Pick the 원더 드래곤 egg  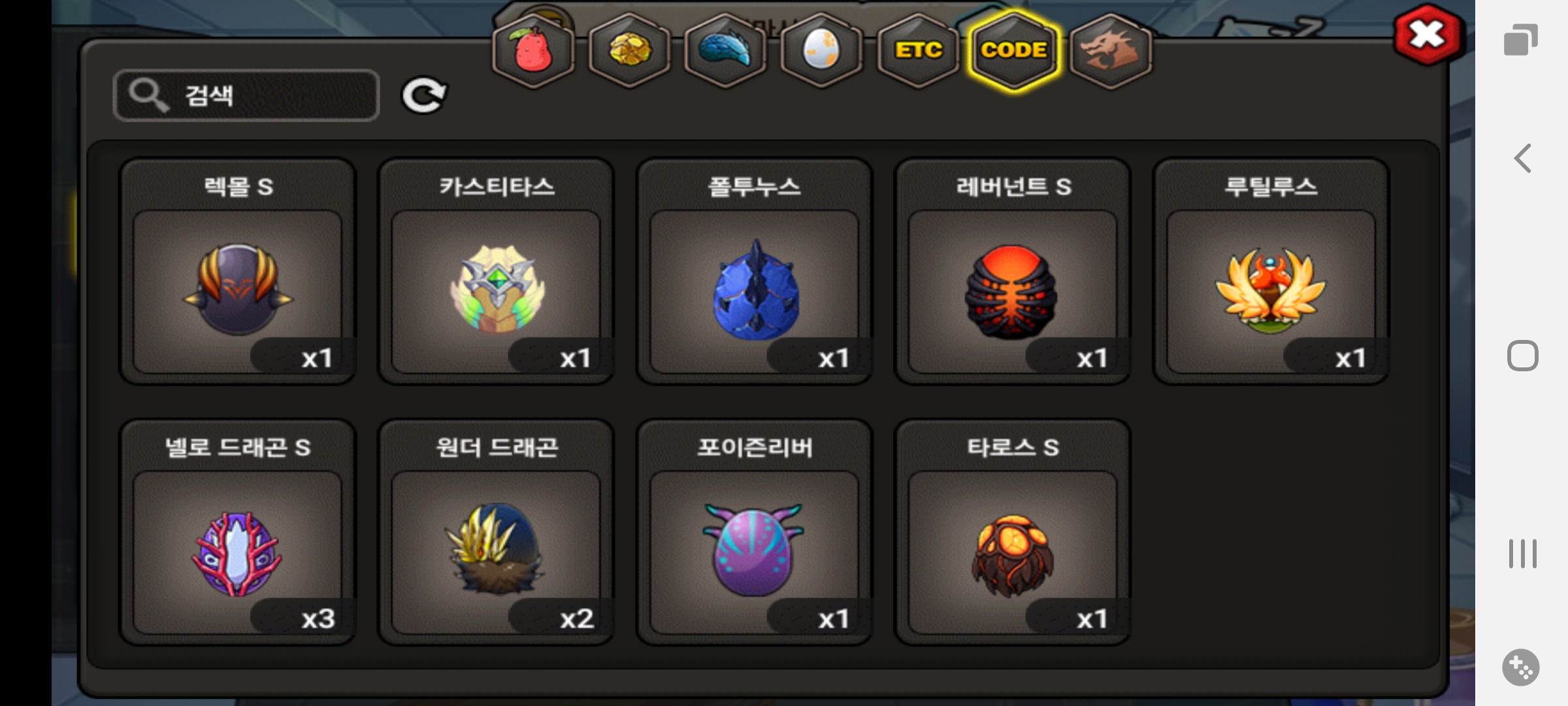tap(496, 532)
